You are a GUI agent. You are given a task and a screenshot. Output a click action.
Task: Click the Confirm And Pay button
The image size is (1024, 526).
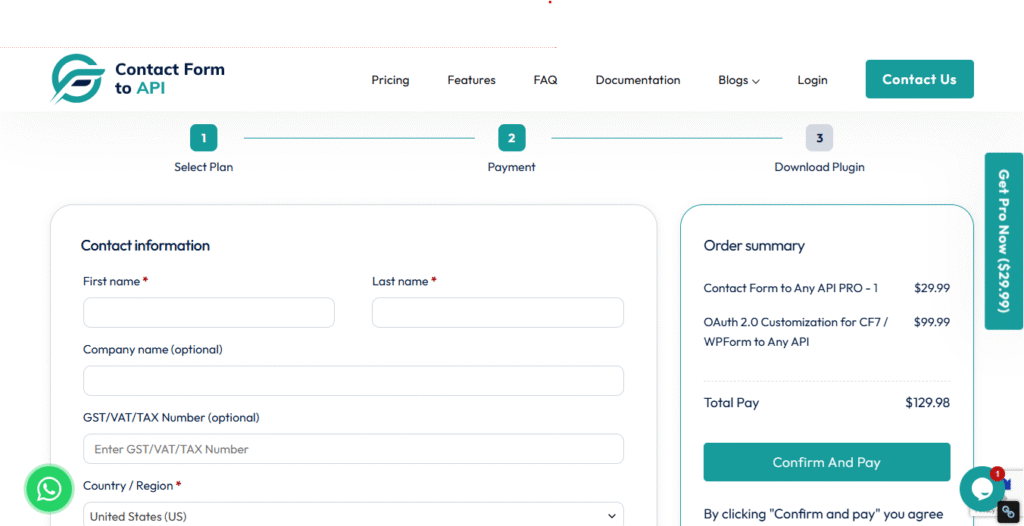tap(826, 462)
